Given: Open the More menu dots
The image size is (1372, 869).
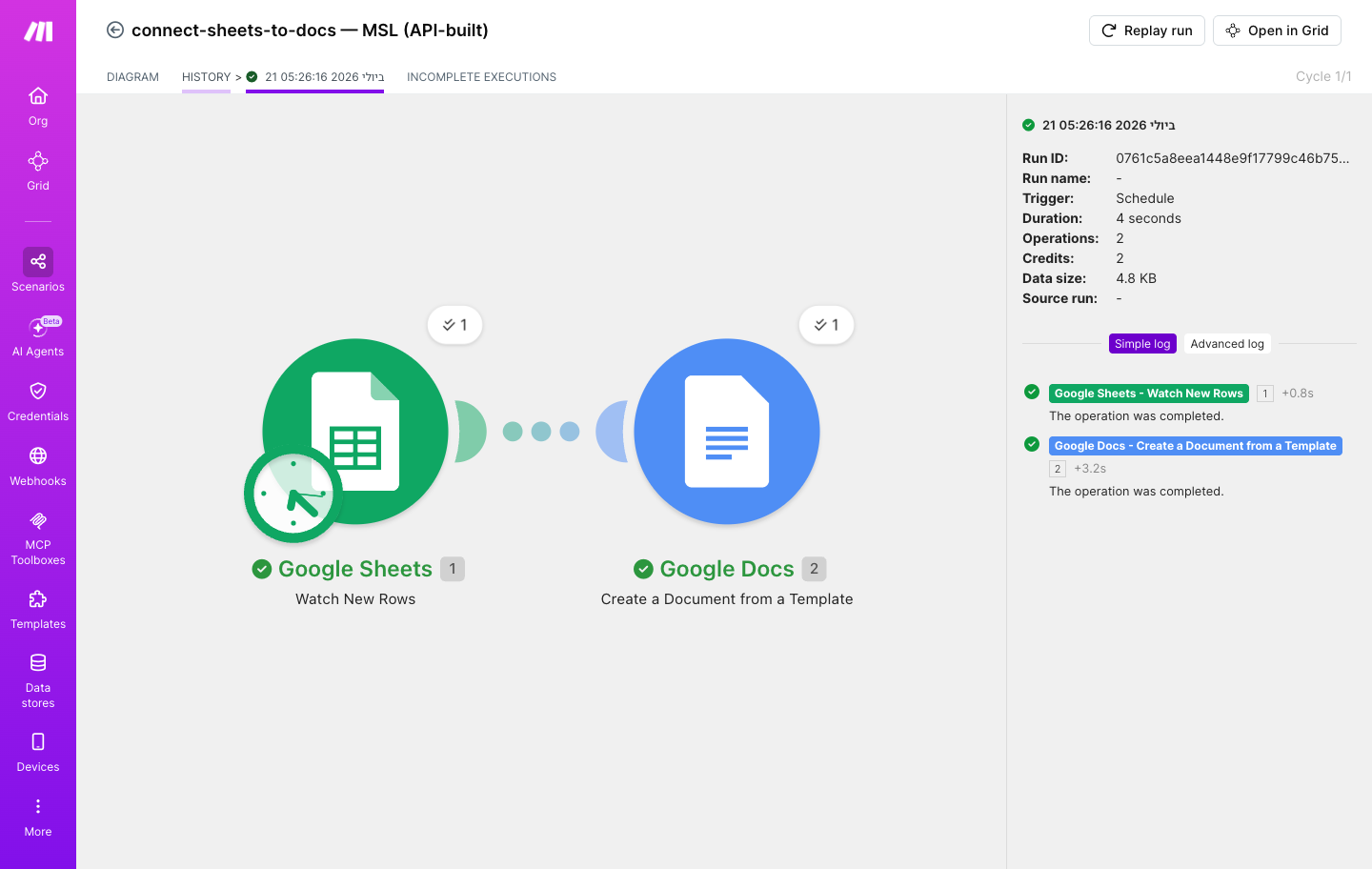Looking at the screenshot, I should click(38, 806).
